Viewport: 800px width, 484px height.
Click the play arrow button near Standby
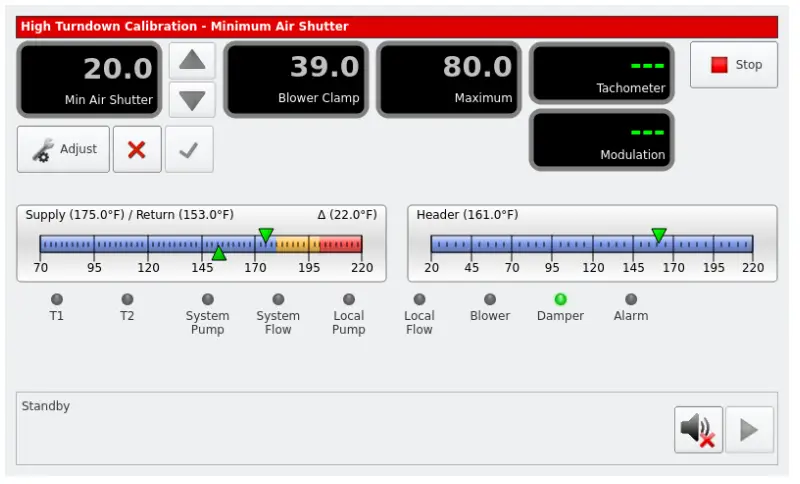pyautogui.click(x=749, y=430)
